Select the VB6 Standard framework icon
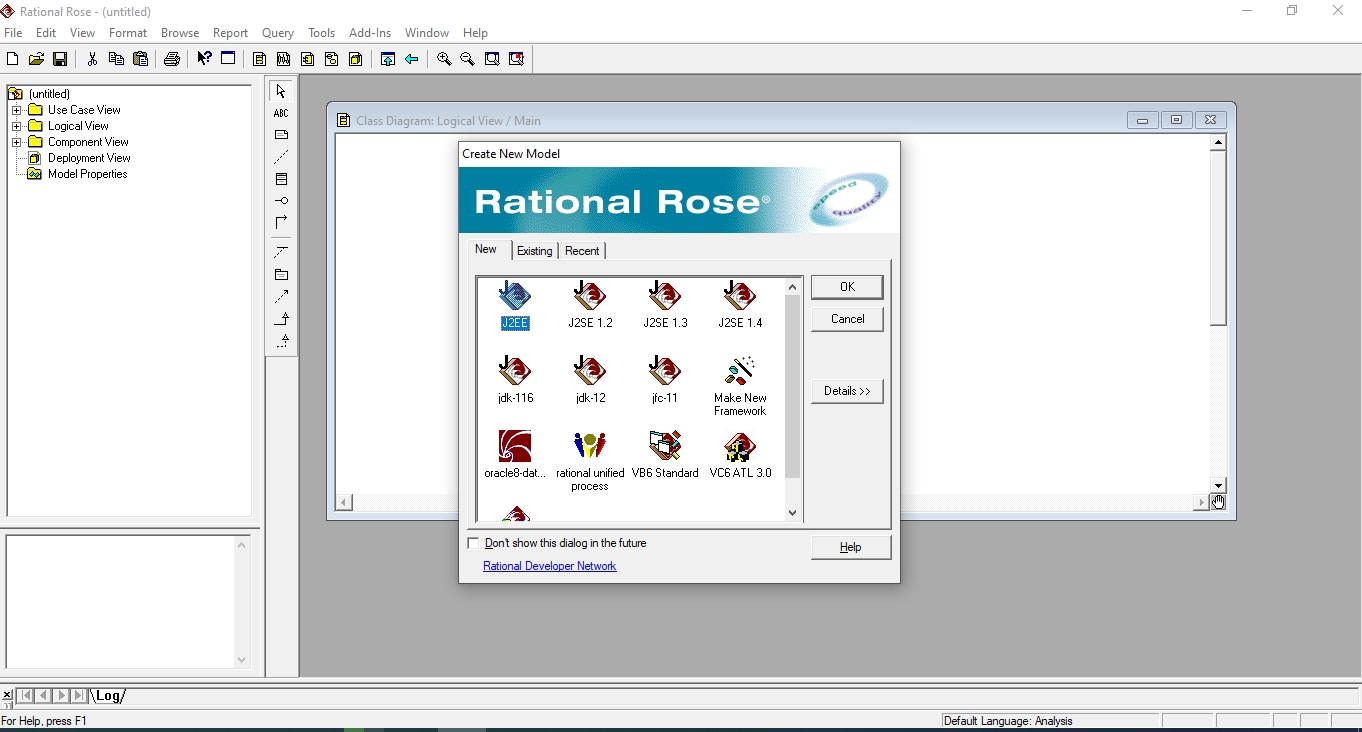The width and height of the screenshot is (1362, 732). click(665, 455)
